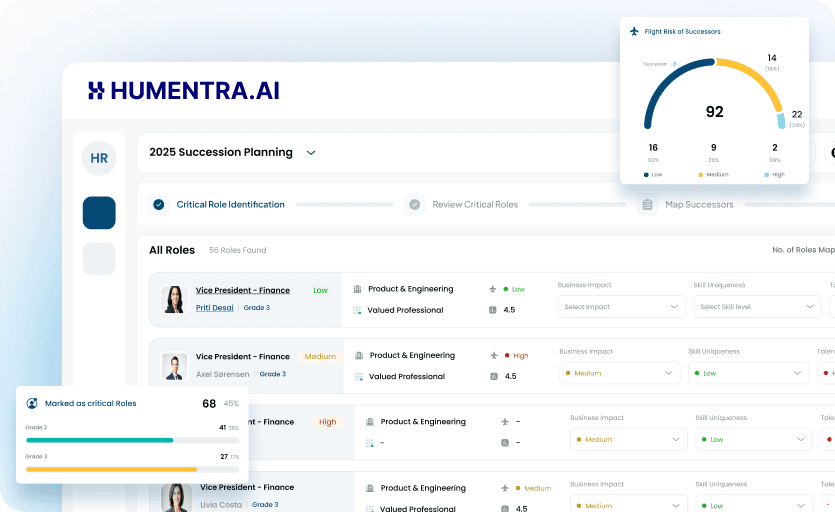Click the airplane icon beside Flight Risk of Successors

(x=634, y=31)
